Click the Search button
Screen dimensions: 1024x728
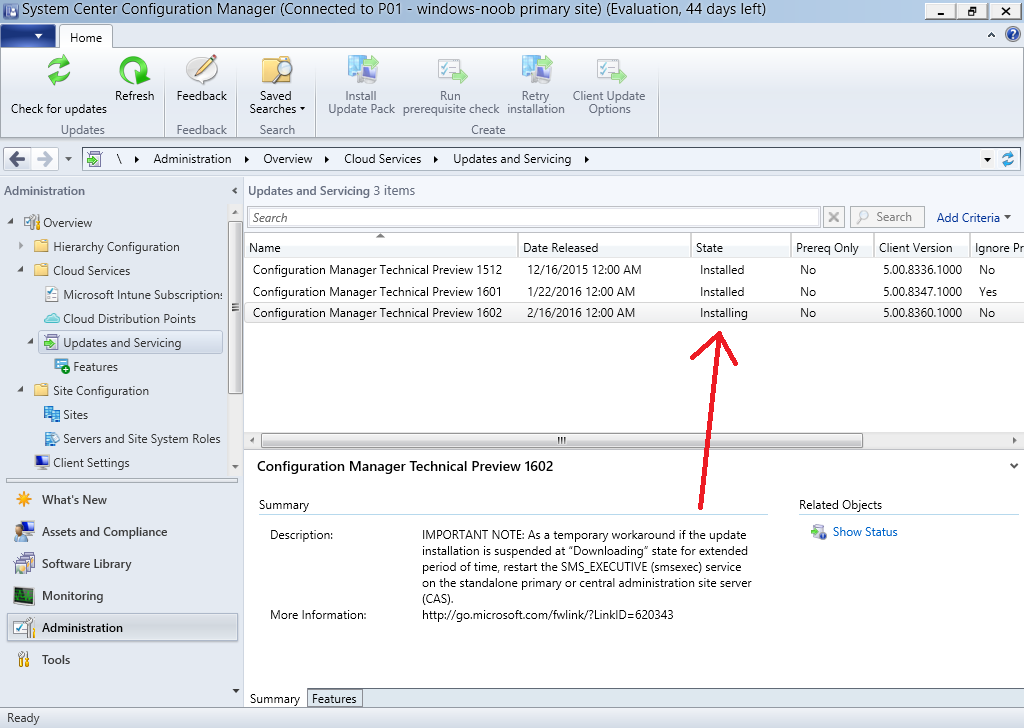coord(887,217)
